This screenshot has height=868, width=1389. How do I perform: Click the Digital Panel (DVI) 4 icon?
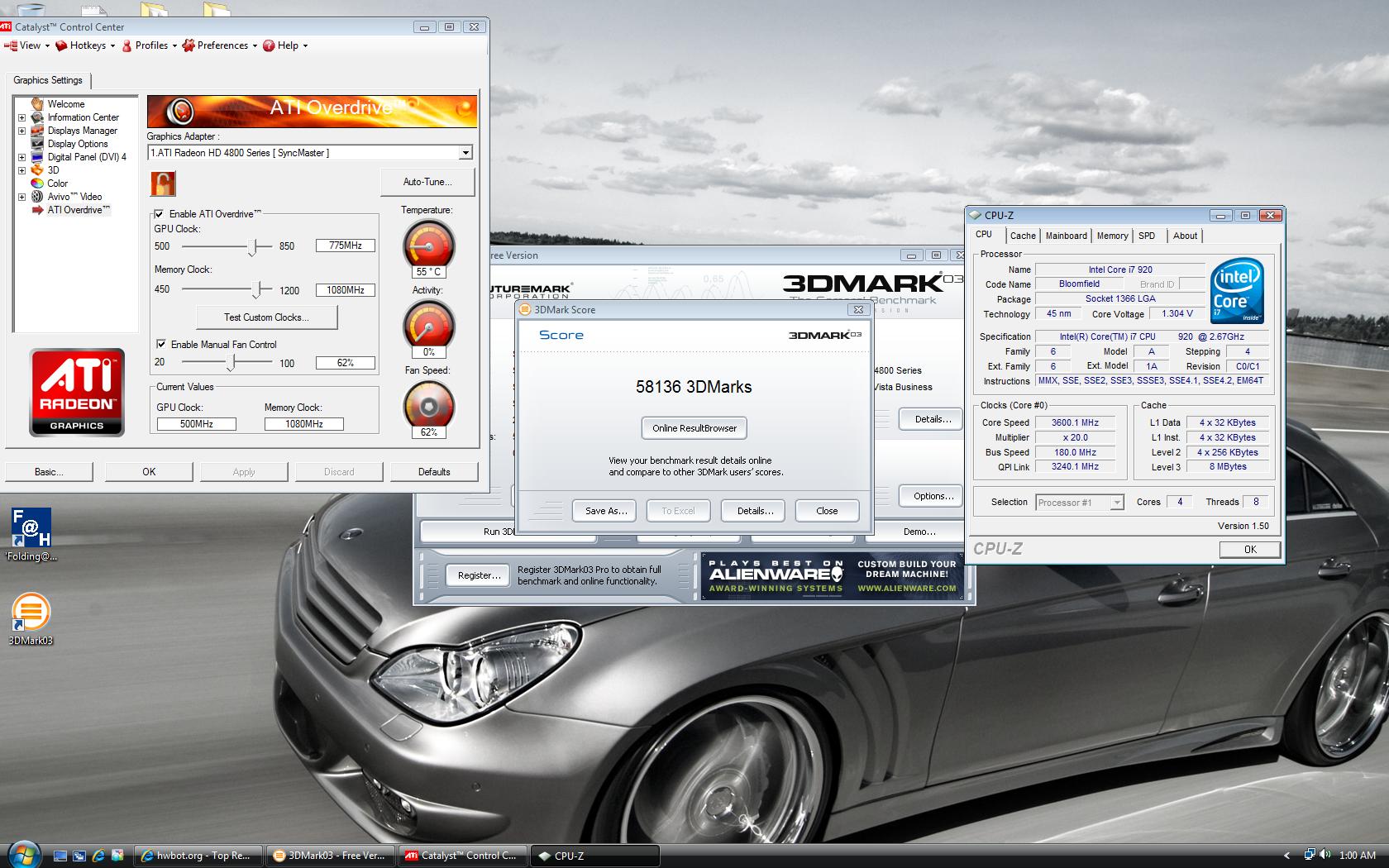pos(37,157)
